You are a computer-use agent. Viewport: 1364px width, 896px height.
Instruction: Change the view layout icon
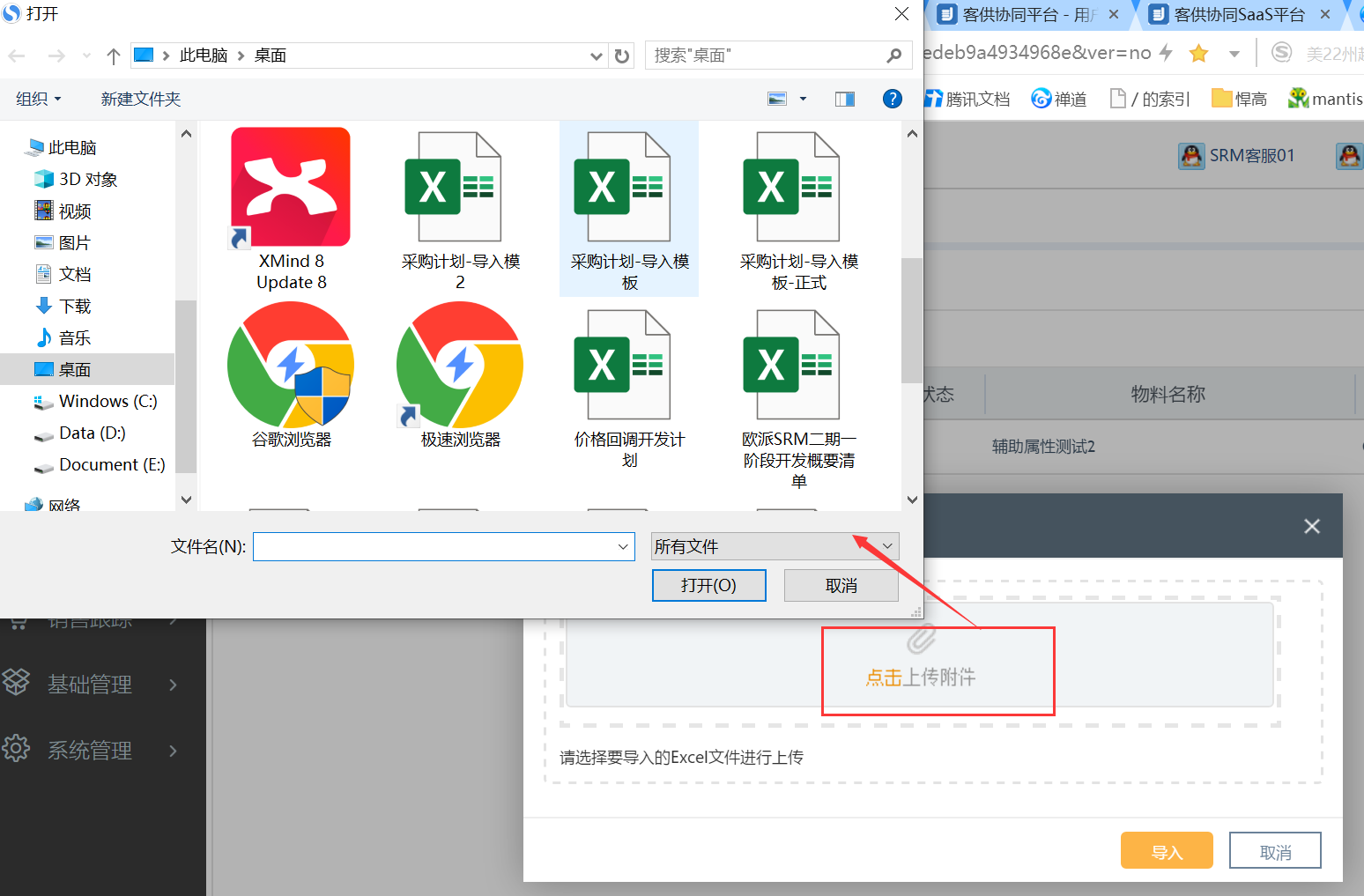[x=777, y=99]
